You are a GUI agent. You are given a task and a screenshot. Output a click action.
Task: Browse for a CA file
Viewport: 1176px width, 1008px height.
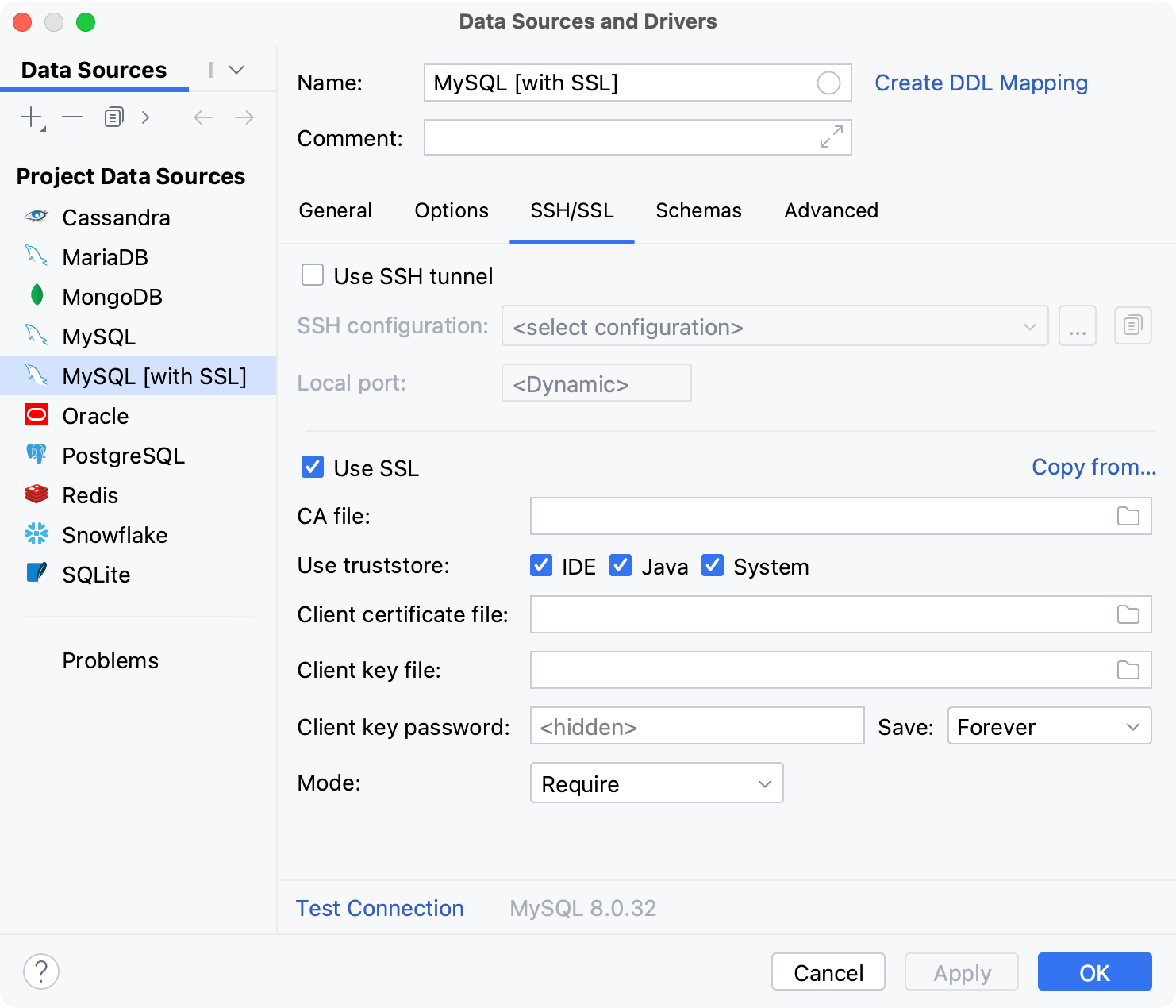coord(1128,516)
